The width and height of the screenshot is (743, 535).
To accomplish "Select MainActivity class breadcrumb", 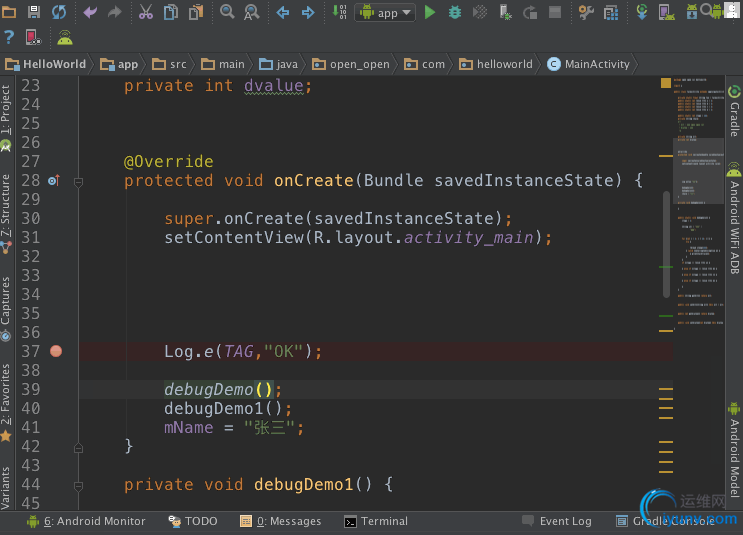I will tap(588, 64).
